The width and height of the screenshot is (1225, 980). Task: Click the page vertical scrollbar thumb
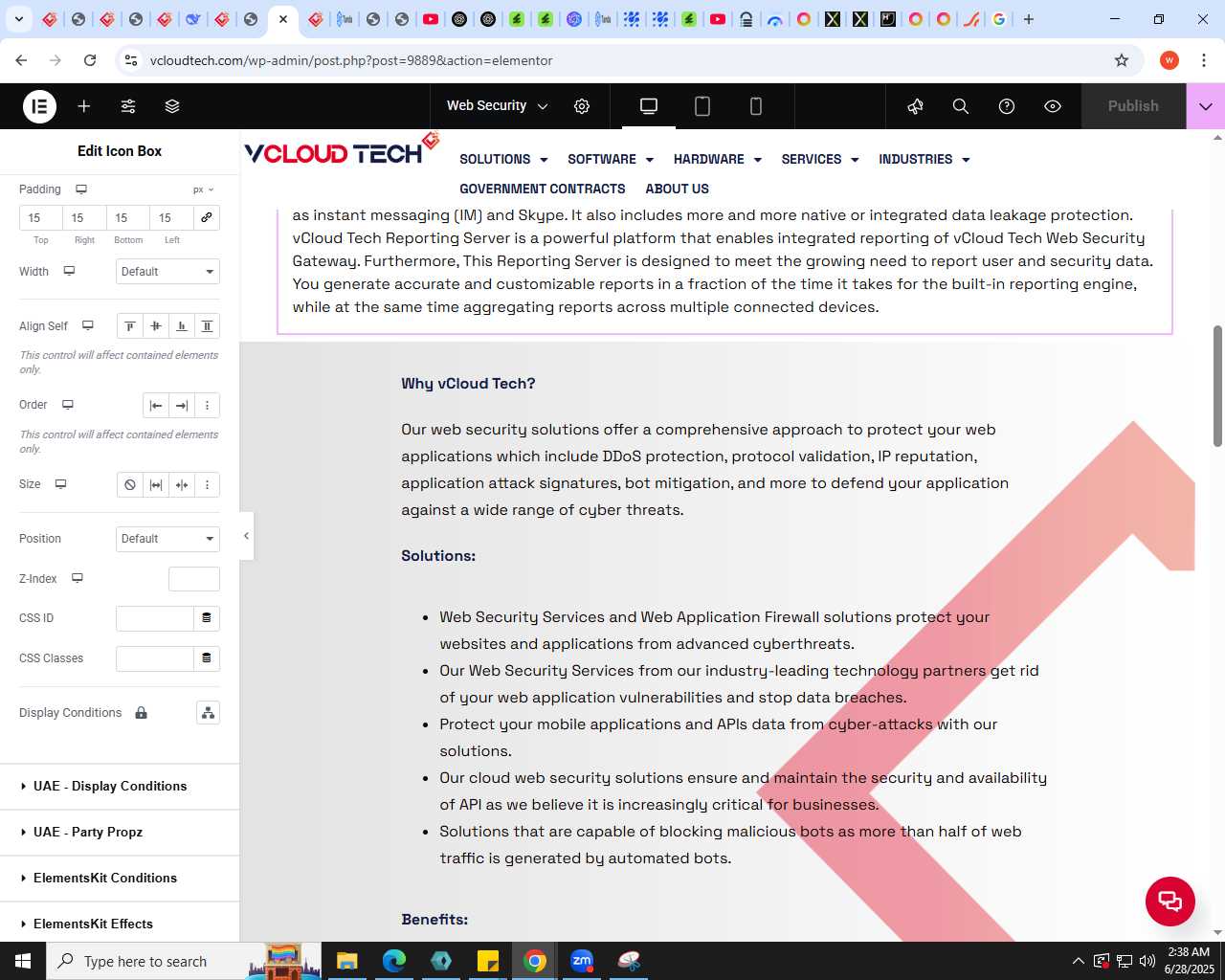pos(1217,386)
